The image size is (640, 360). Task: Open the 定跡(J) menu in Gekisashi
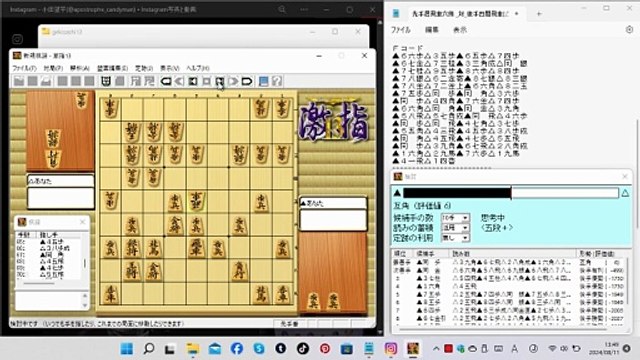coord(144,68)
